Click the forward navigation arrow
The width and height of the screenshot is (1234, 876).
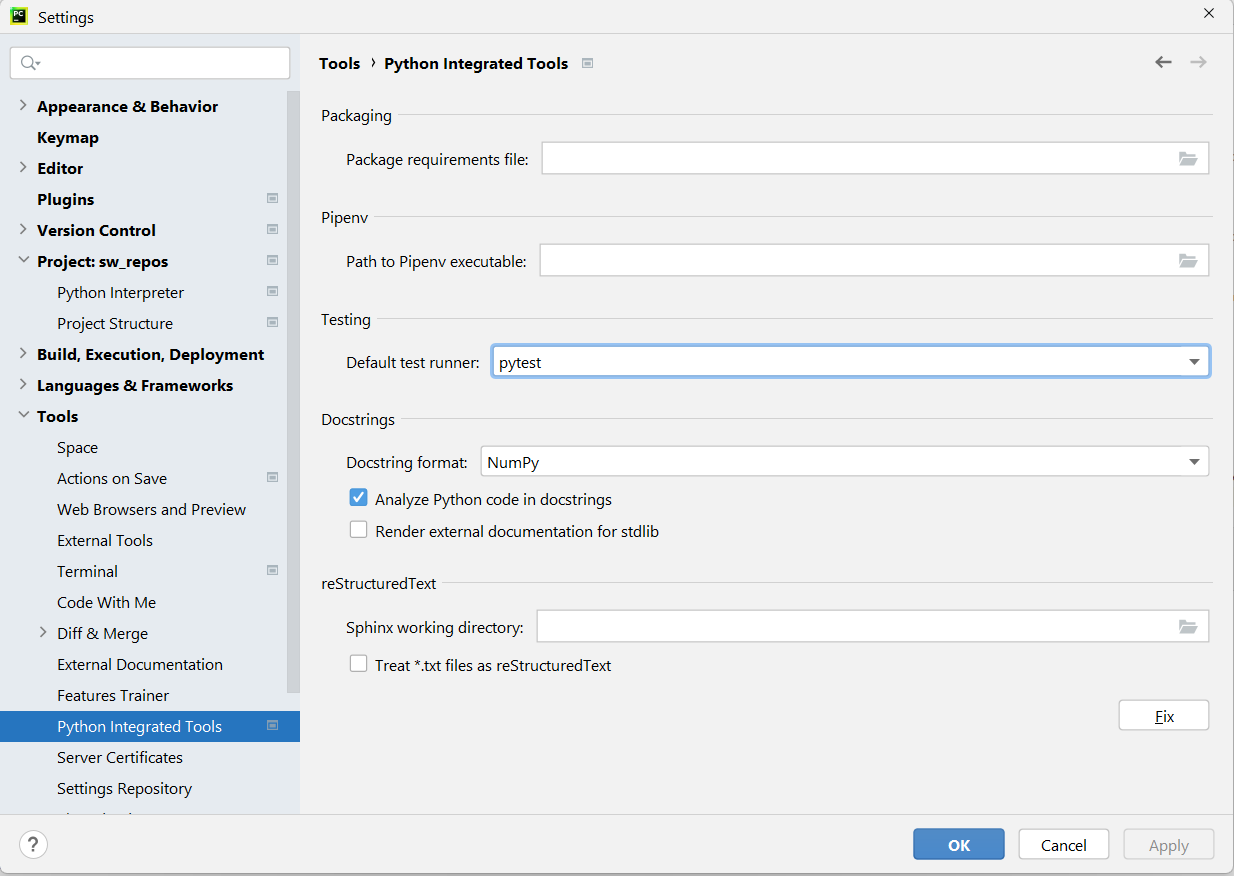point(1198,62)
